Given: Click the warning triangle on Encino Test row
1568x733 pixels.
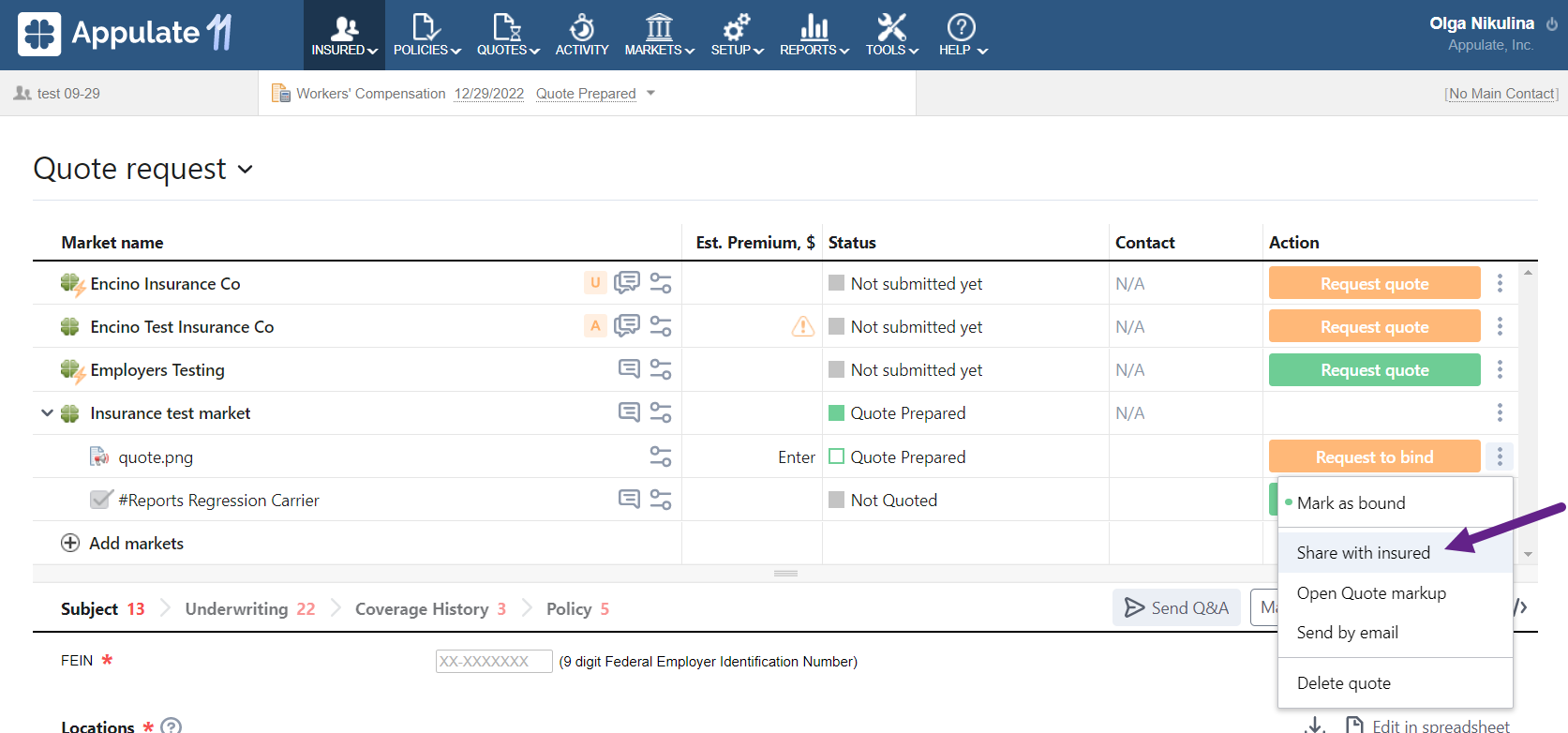Looking at the screenshot, I should pos(803,326).
